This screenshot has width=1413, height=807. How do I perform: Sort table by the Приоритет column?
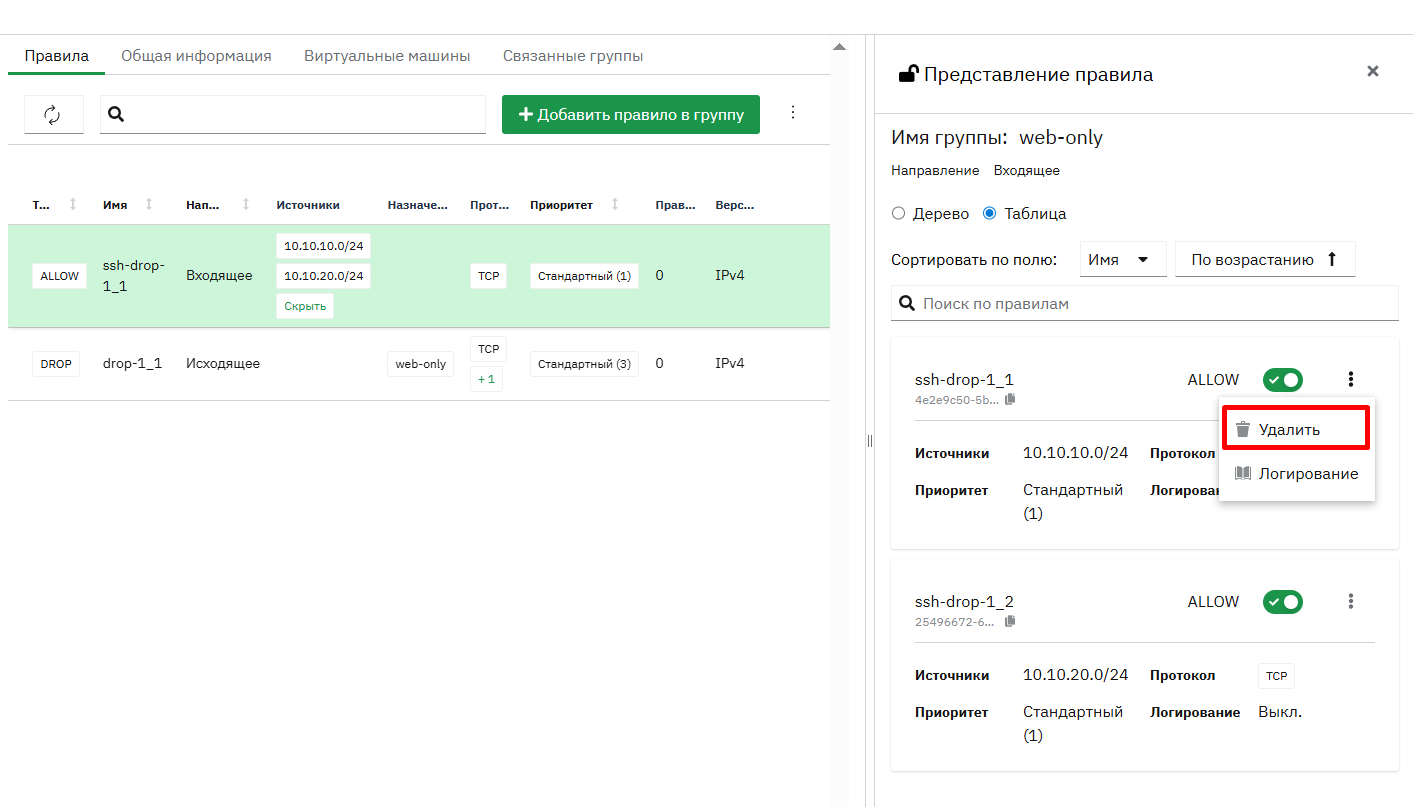(x=615, y=204)
